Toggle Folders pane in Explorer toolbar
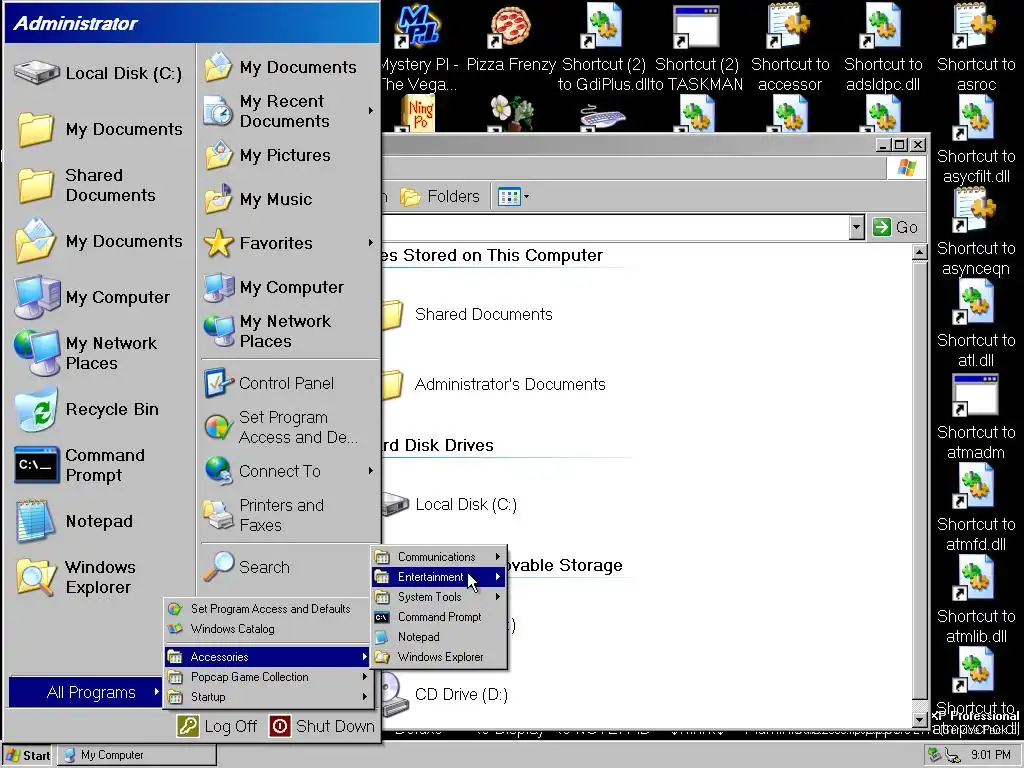 [x=440, y=197]
